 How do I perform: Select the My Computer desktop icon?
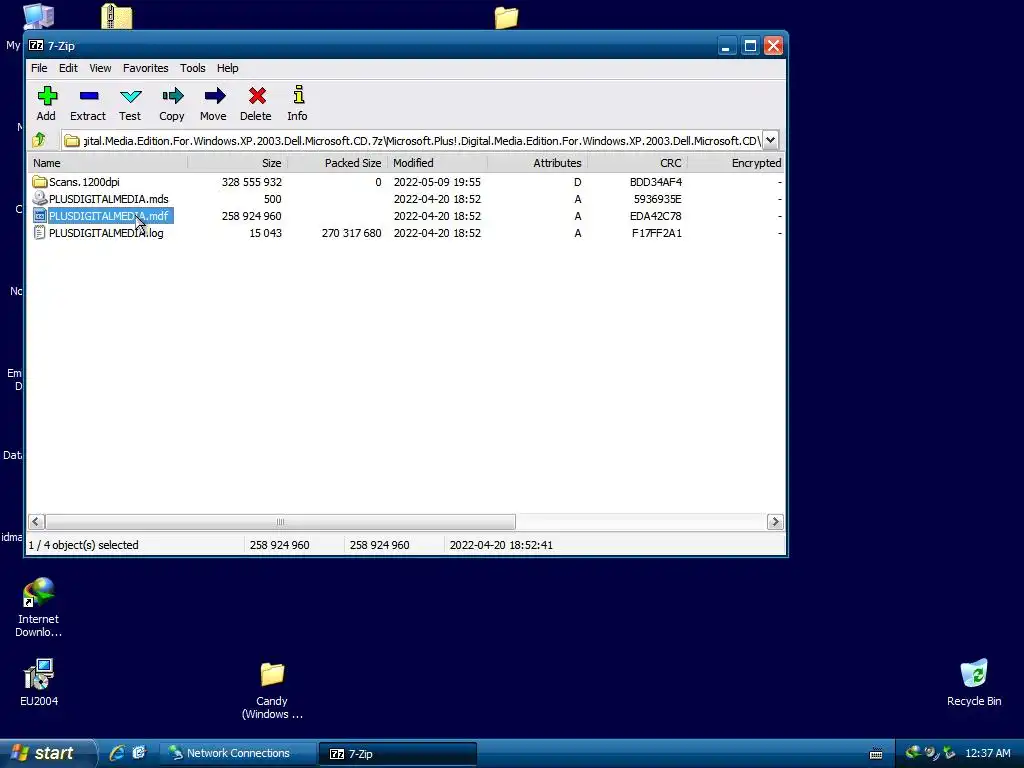pos(38,16)
